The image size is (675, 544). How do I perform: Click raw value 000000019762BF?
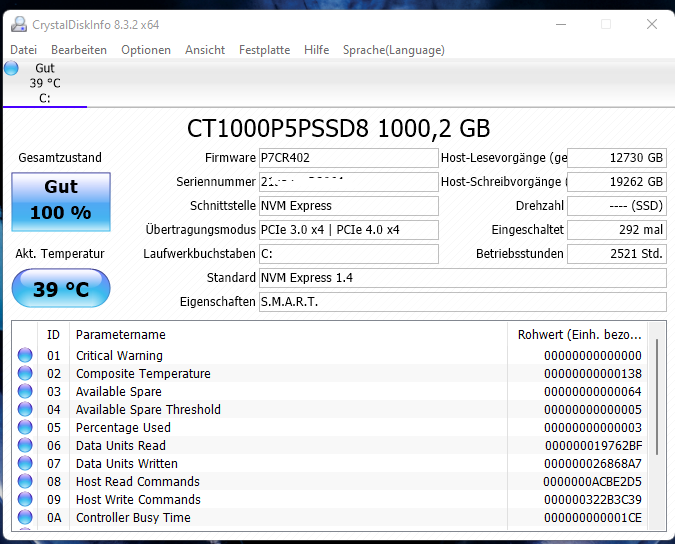[x=594, y=445]
